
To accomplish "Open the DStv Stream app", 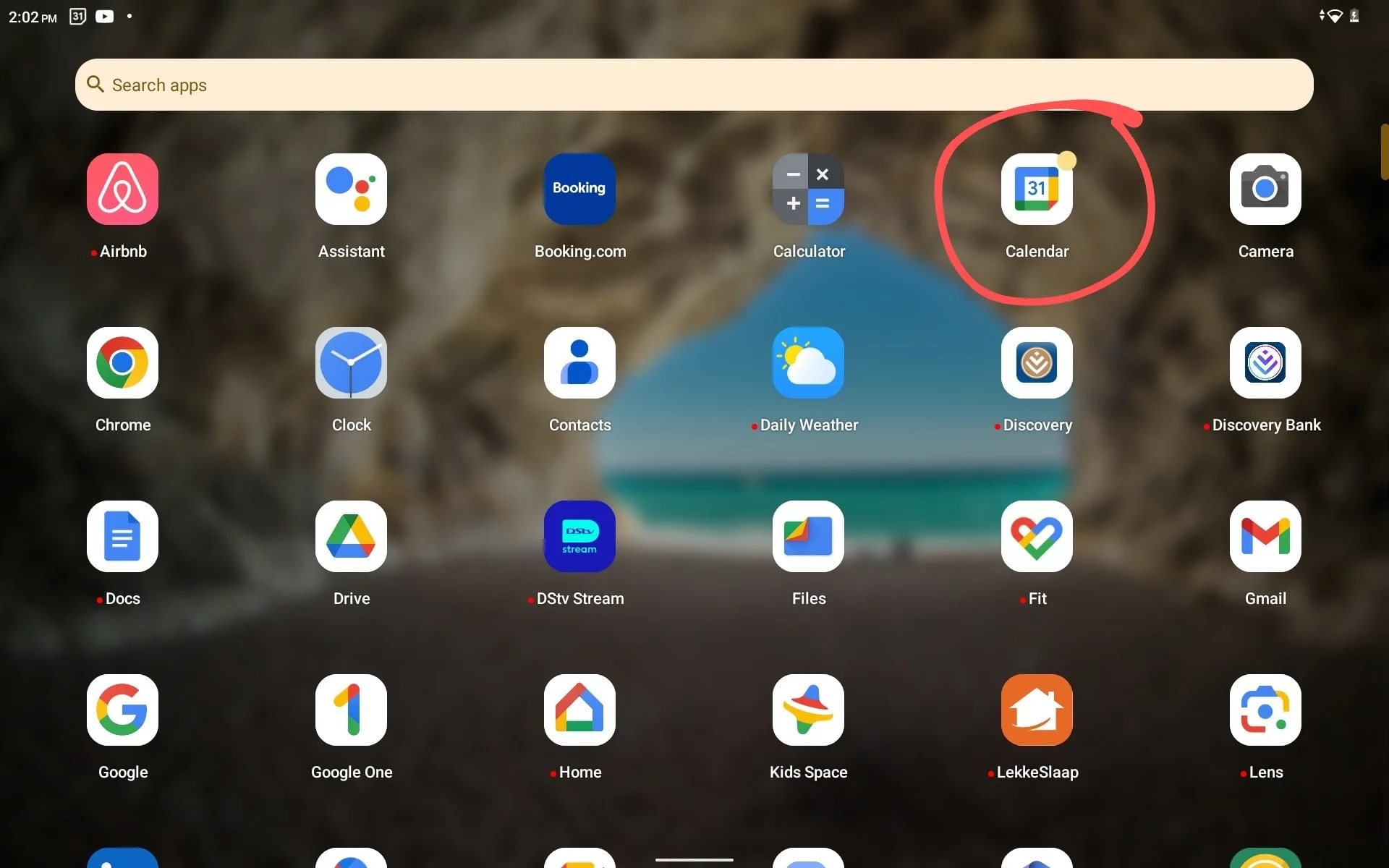I will click(x=580, y=536).
